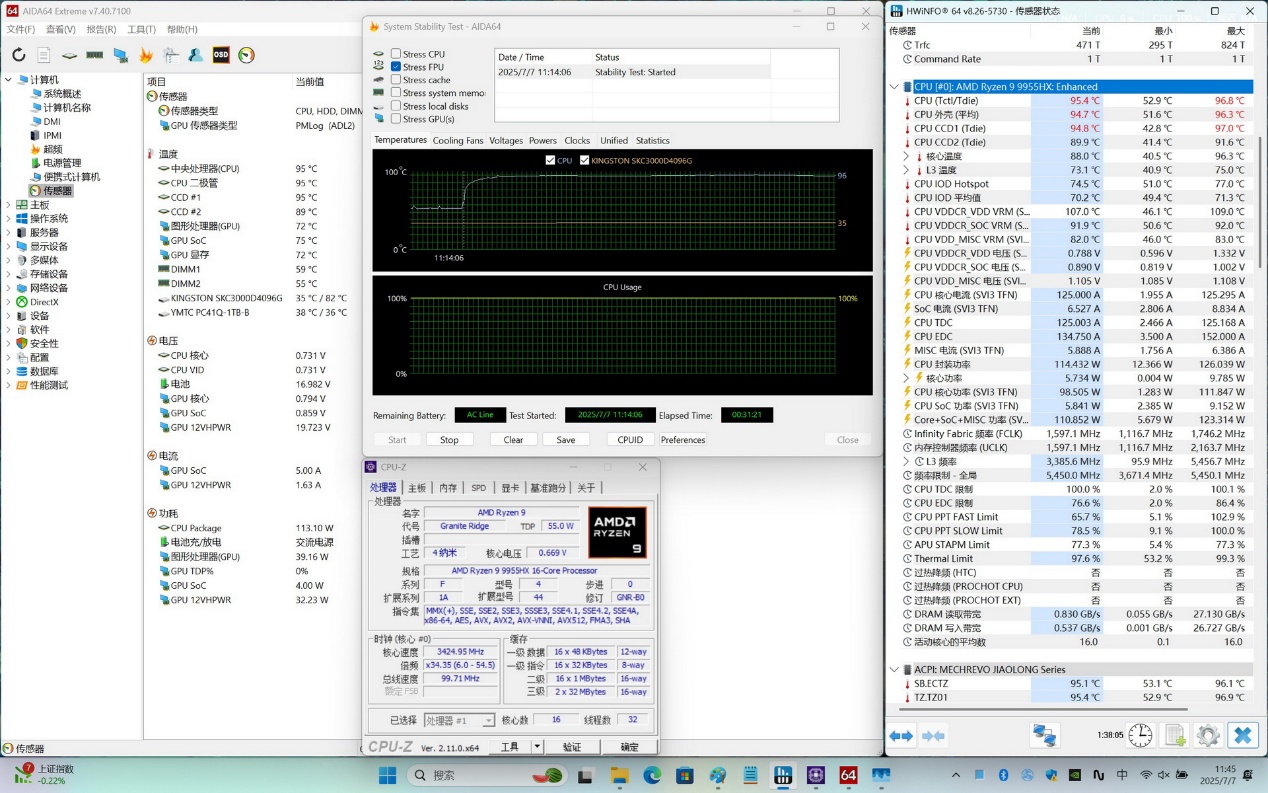Click the NVIDIA tray icon
The width and height of the screenshot is (1268, 793).
pos(1074,775)
